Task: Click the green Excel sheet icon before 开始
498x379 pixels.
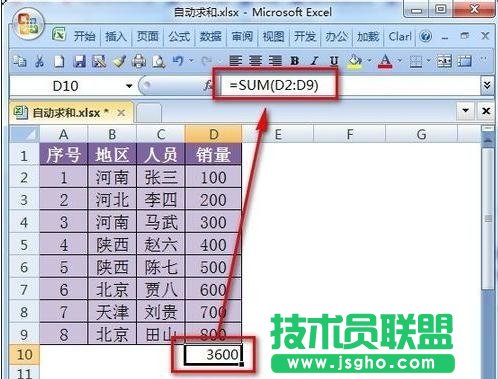Action: coord(59,34)
